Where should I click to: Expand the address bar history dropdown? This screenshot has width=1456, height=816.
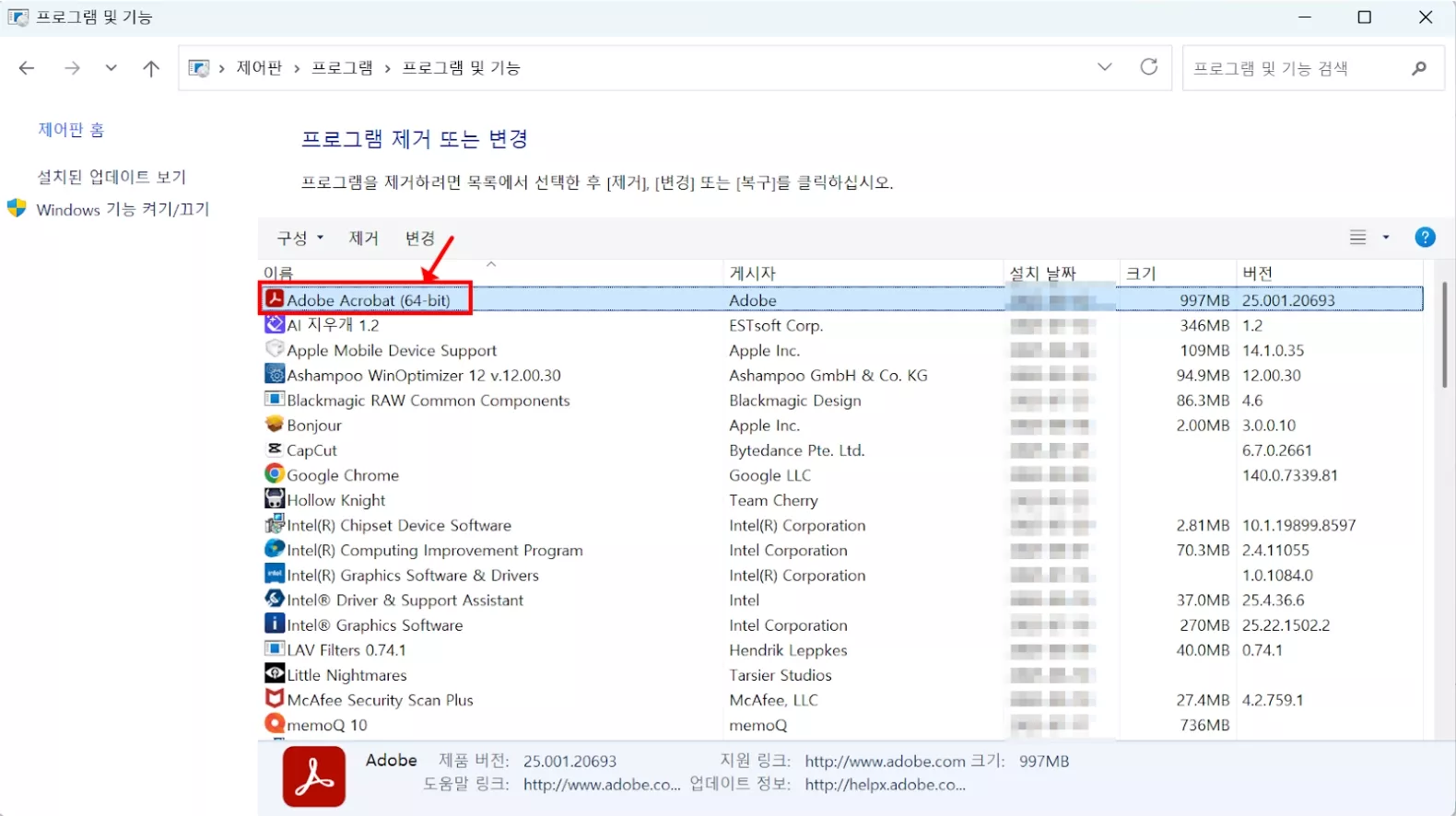pos(1105,67)
